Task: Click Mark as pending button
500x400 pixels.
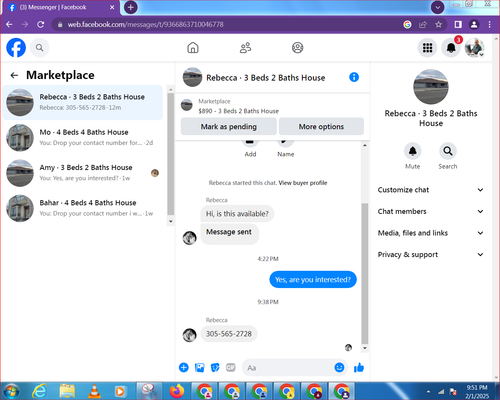Action: (229, 127)
